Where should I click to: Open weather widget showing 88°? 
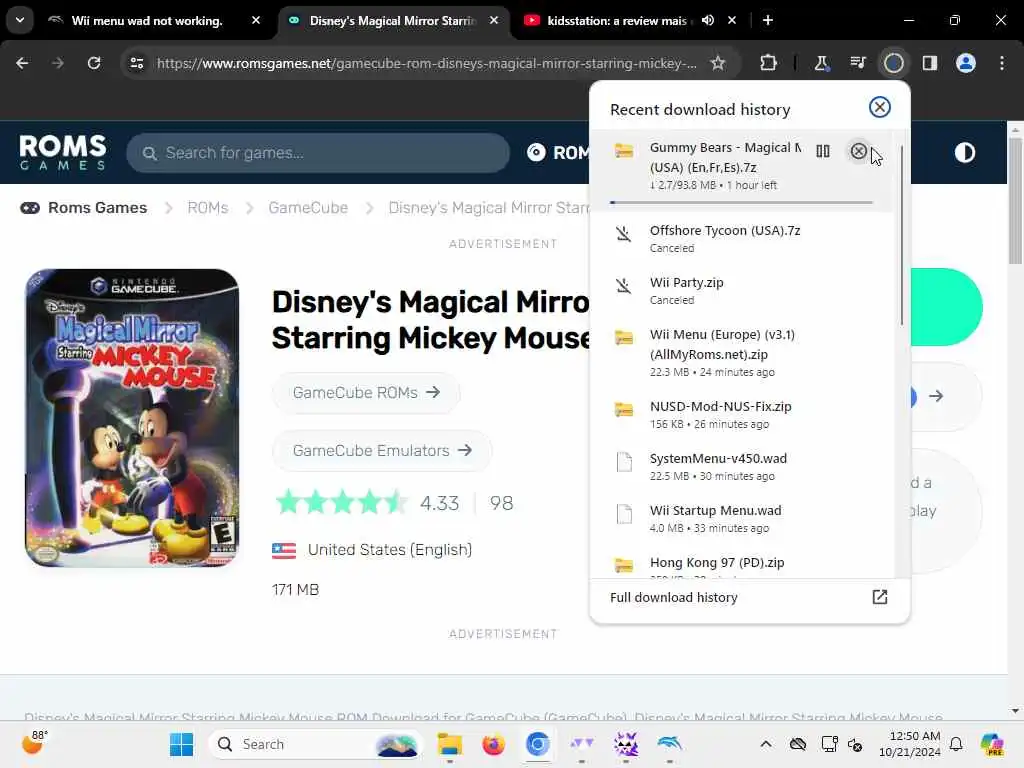(35, 743)
